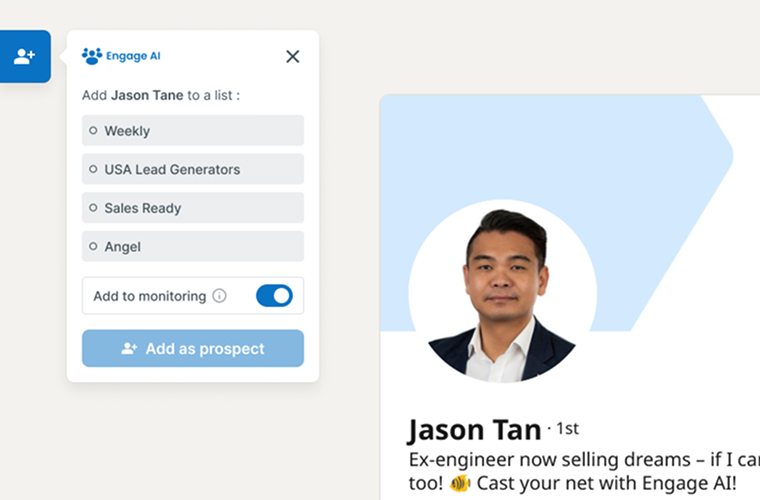Choose the Sales Ready list

coord(193,208)
